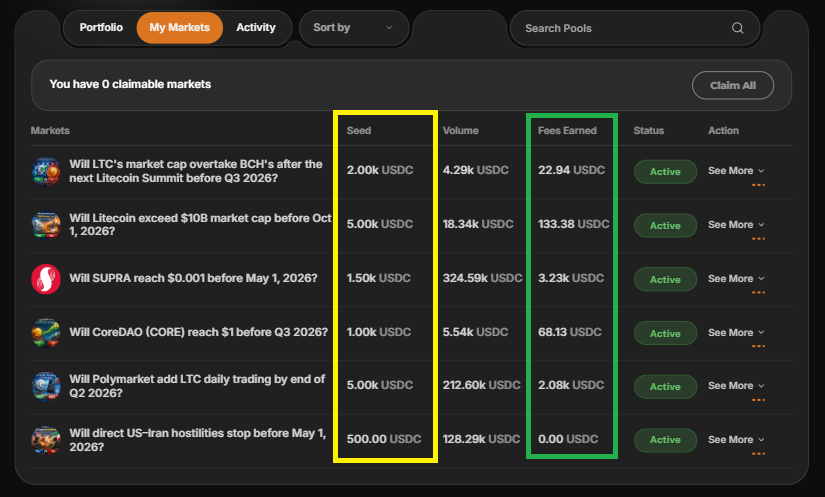Expand See More for Polymarket LTC row

click(x=736, y=386)
